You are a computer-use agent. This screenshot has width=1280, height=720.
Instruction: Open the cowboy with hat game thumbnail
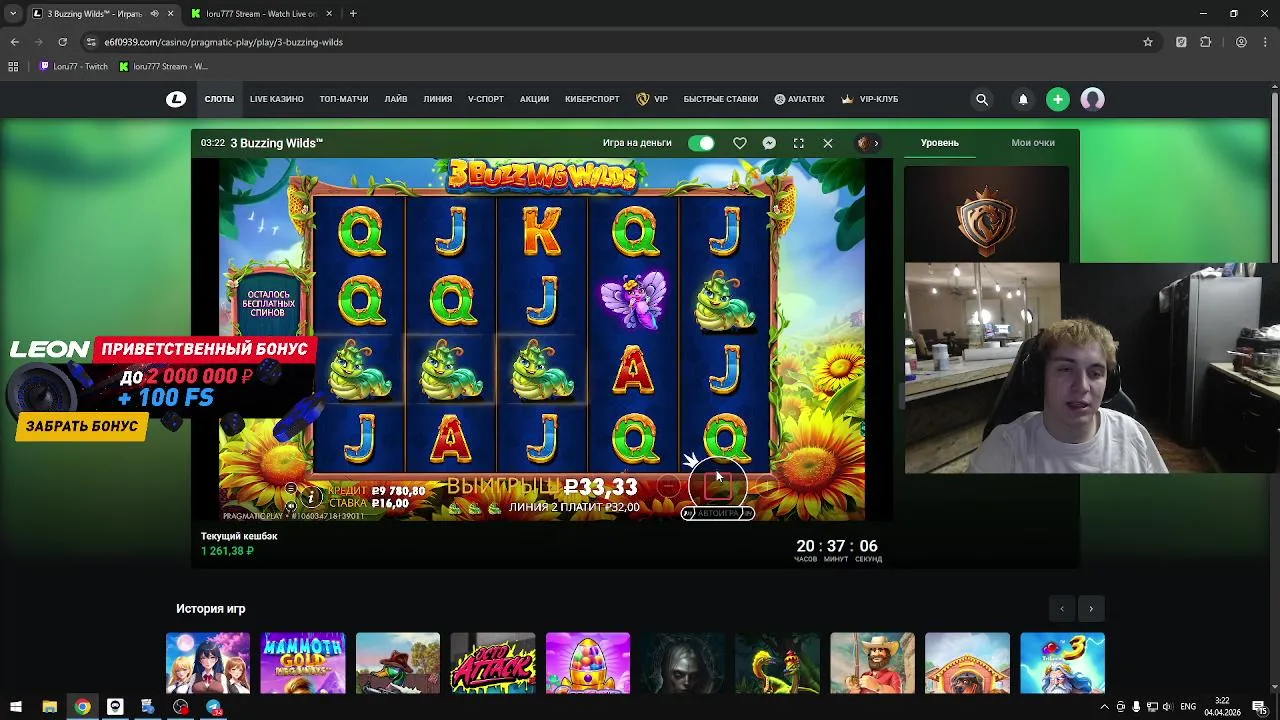click(x=872, y=663)
